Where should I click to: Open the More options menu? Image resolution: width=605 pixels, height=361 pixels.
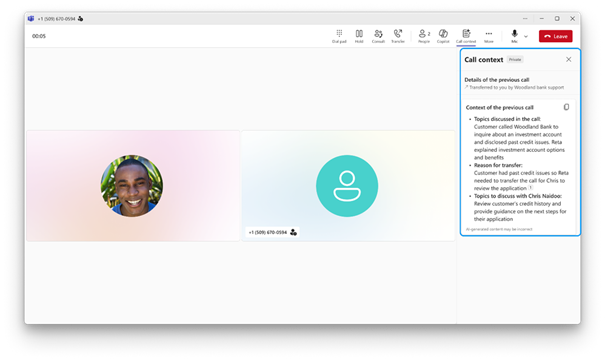(x=488, y=36)
